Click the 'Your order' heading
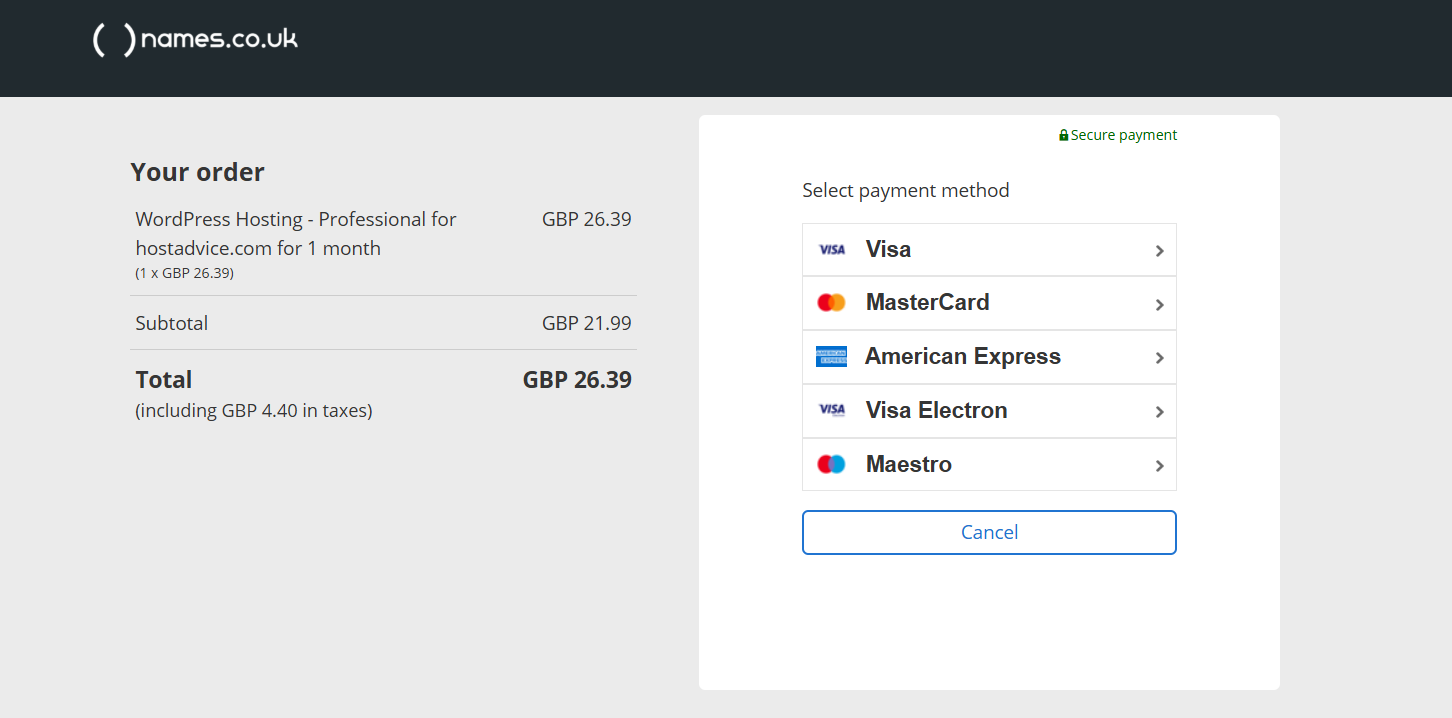The width and height of the screenshot is (1452, 718). point(197,172)
